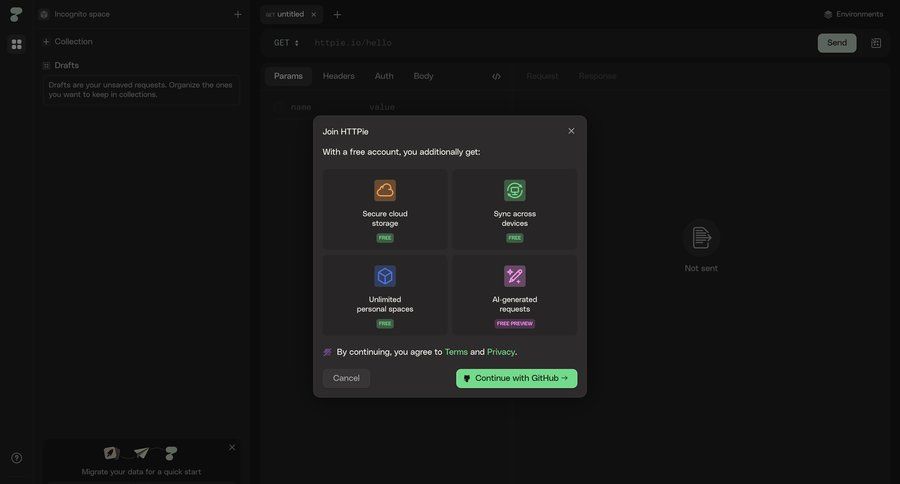Cancel the Join HTTPie dialog
The height and width of the screenshot is (484, 900).
[346, 378]
